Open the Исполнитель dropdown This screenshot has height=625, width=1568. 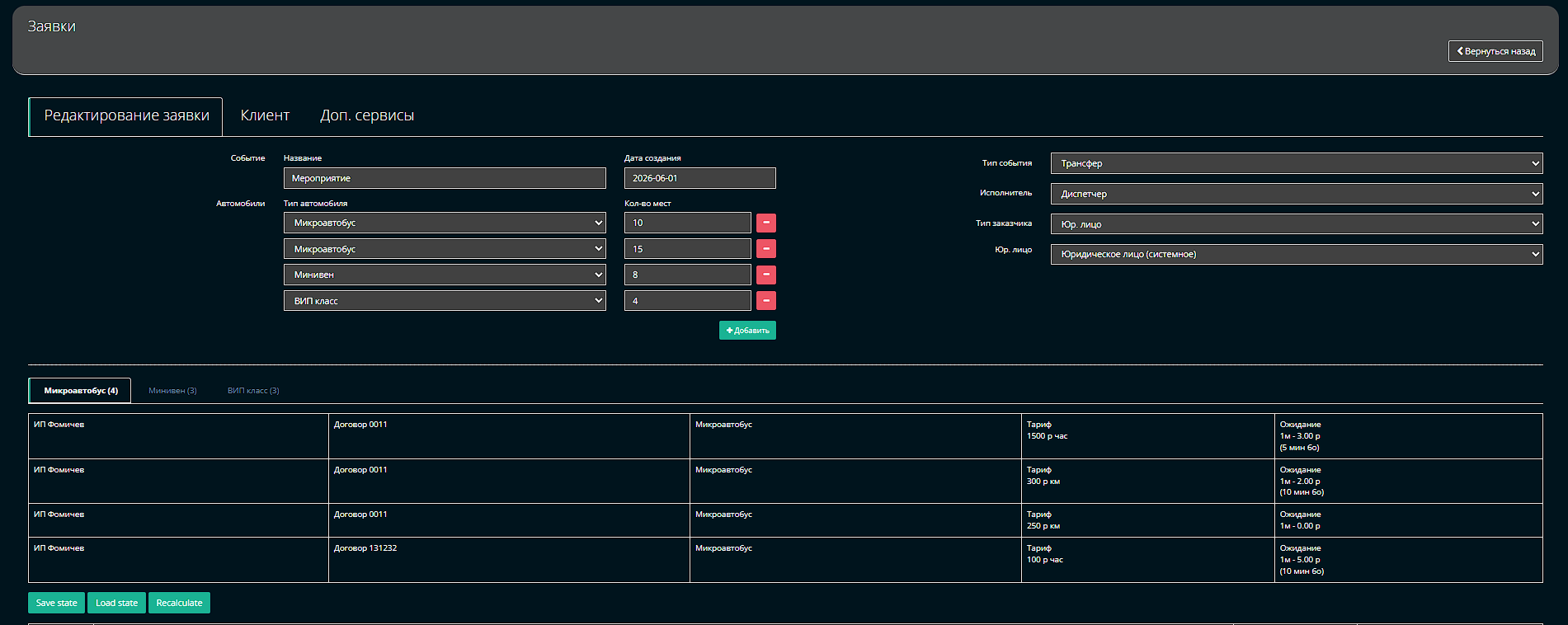coord(1297,194)
